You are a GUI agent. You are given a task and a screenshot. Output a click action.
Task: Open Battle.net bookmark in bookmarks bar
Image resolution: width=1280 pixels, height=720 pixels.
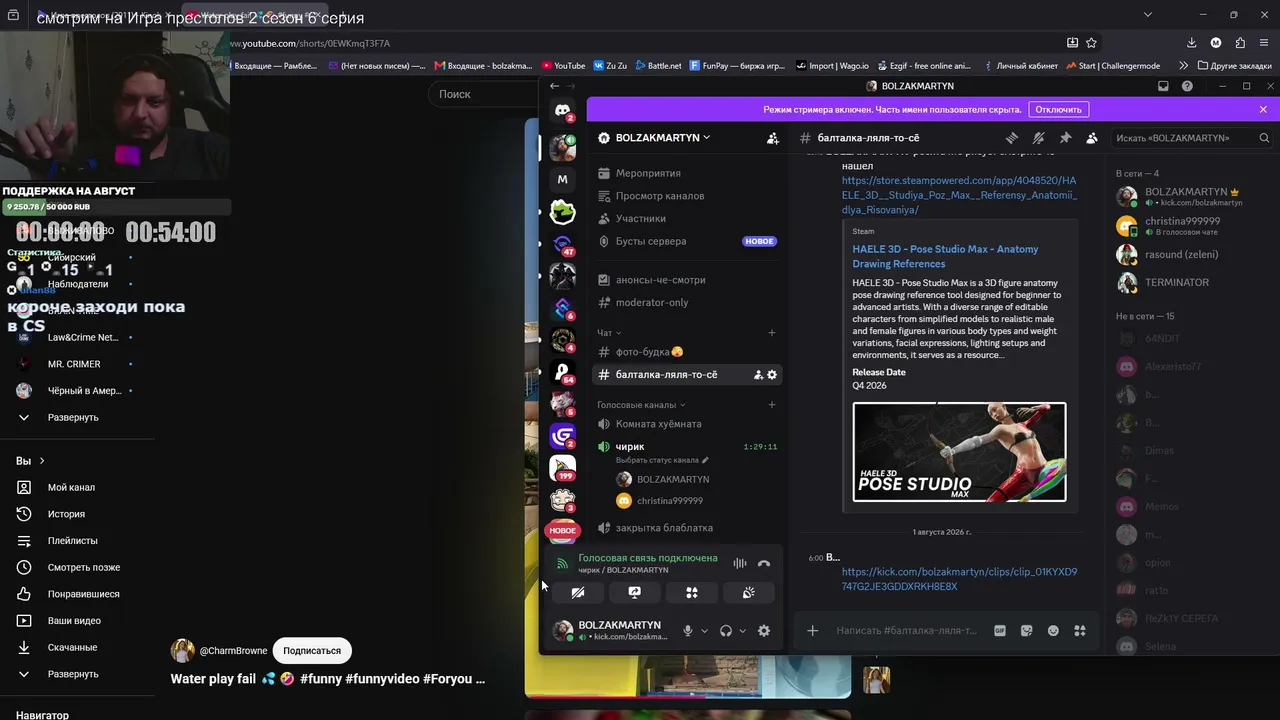click(658, 66)
